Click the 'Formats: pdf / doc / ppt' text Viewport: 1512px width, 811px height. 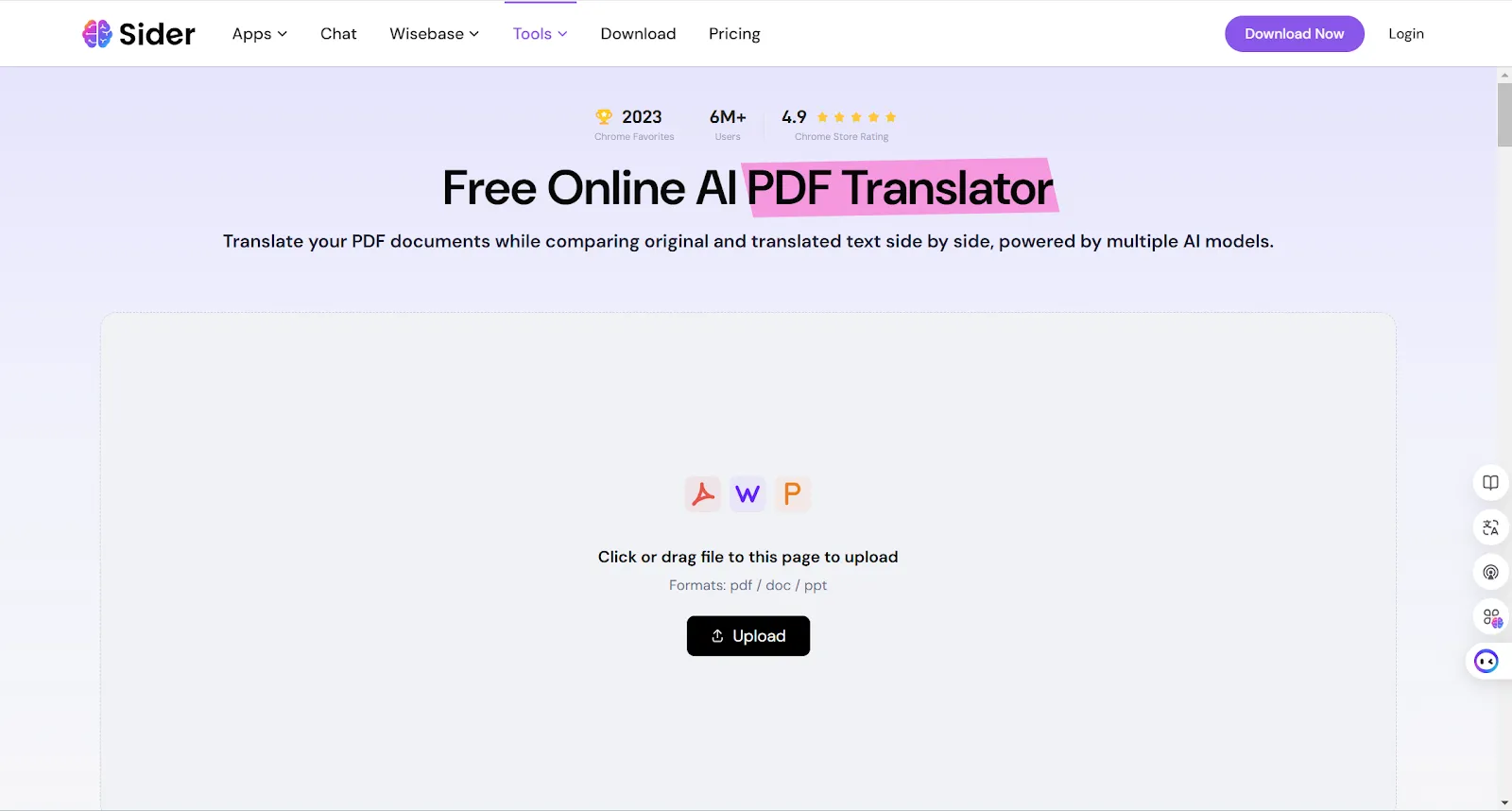point(747,585)
